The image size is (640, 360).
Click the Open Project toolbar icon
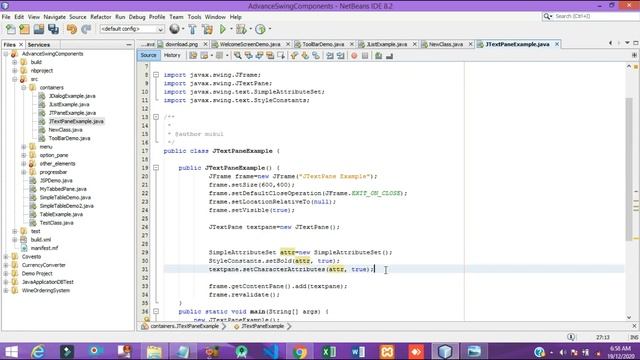(x=39, y=29)
